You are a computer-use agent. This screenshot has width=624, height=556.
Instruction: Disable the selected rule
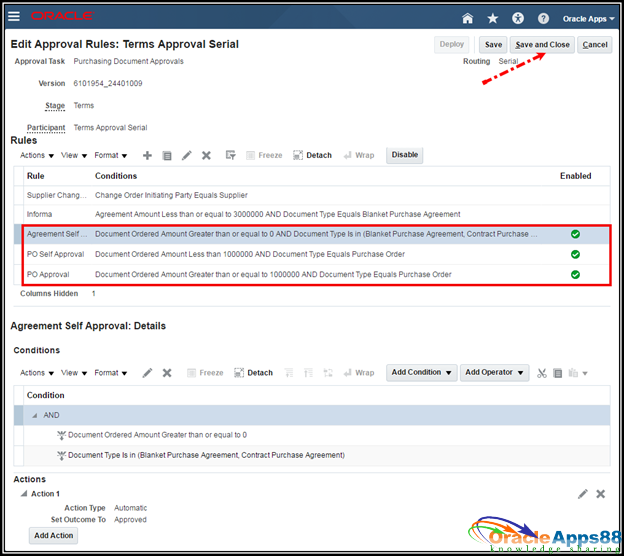pyautogui.click(x=404, y=155)
